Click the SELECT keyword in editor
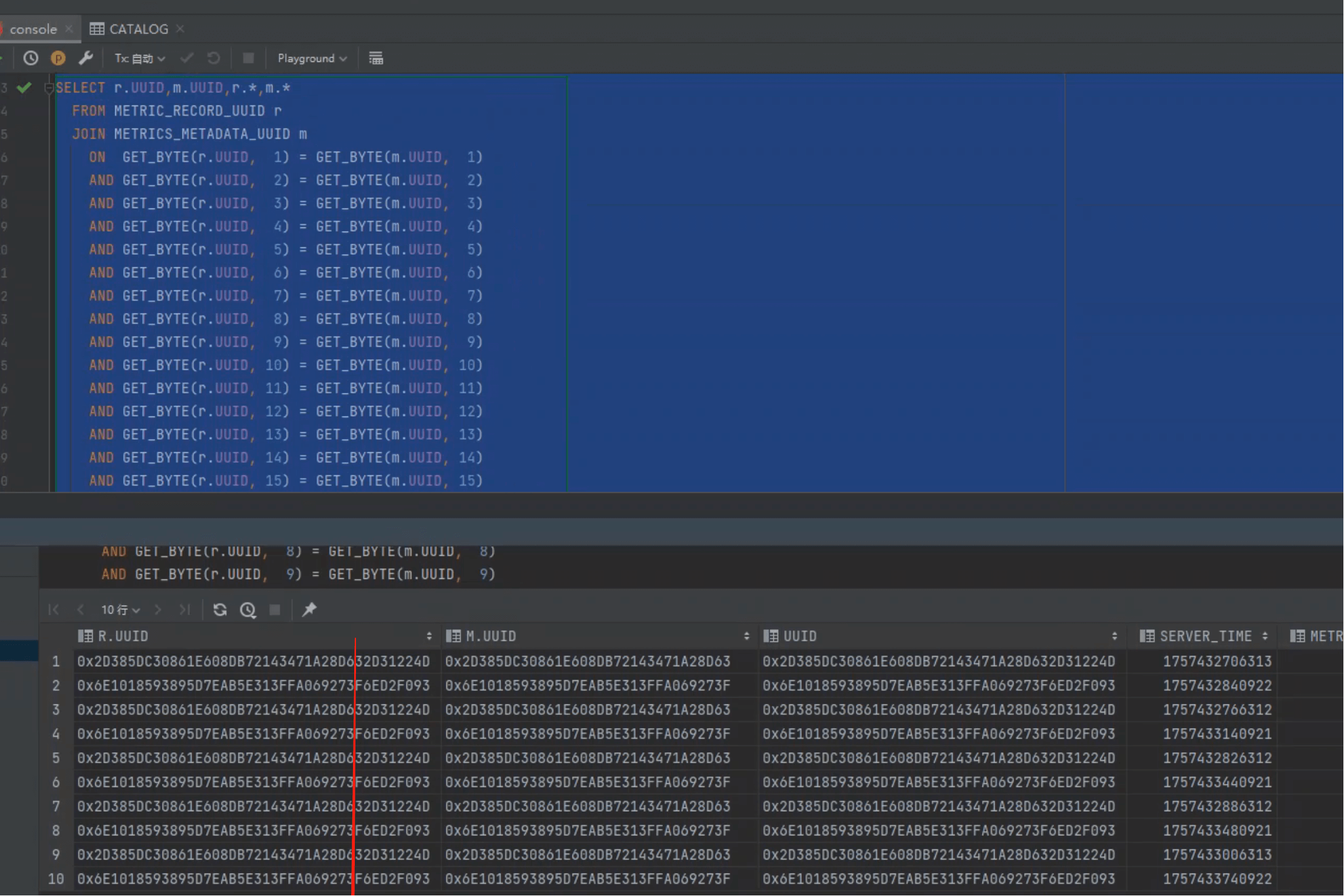This screenshot has width=1344, height=896. [81, 88]
